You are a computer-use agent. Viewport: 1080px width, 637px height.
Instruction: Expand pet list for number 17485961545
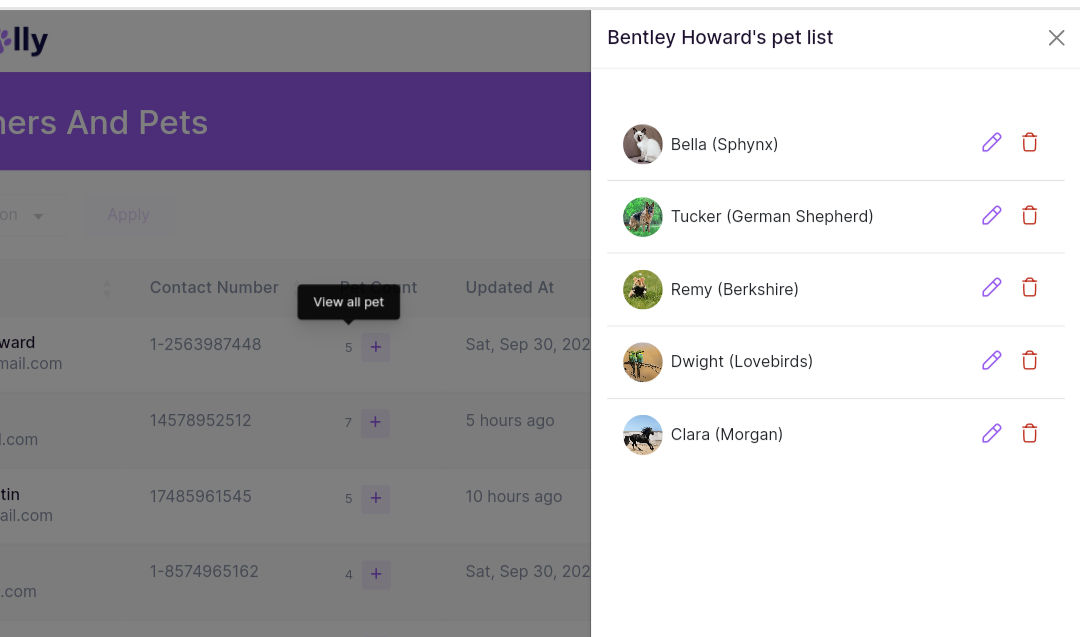pyautogui.click(x=375, y=498)
